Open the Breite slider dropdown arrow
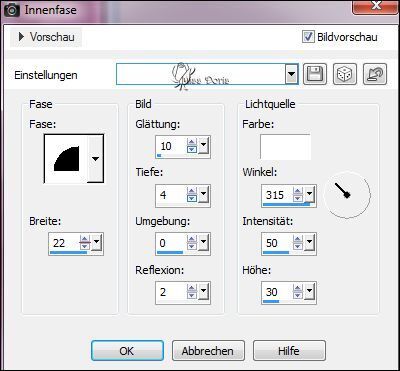 [97, 243]
